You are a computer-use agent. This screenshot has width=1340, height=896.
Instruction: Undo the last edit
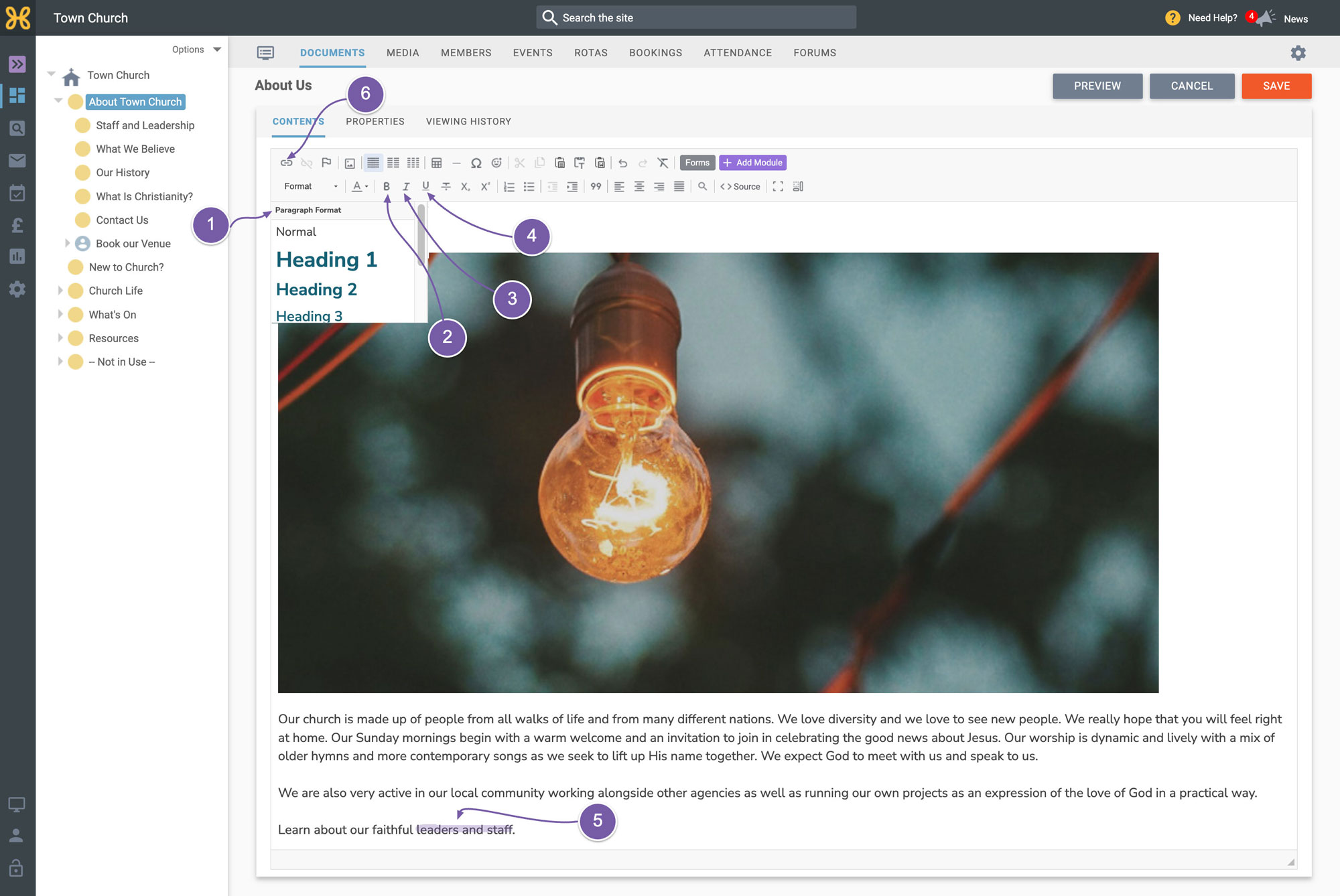623,163
